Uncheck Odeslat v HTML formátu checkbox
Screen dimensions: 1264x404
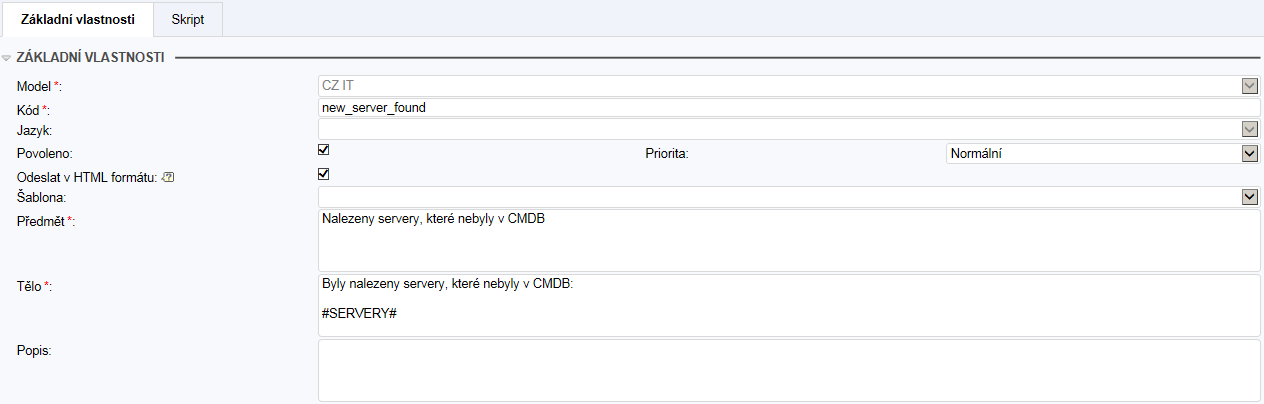point(324,174)
